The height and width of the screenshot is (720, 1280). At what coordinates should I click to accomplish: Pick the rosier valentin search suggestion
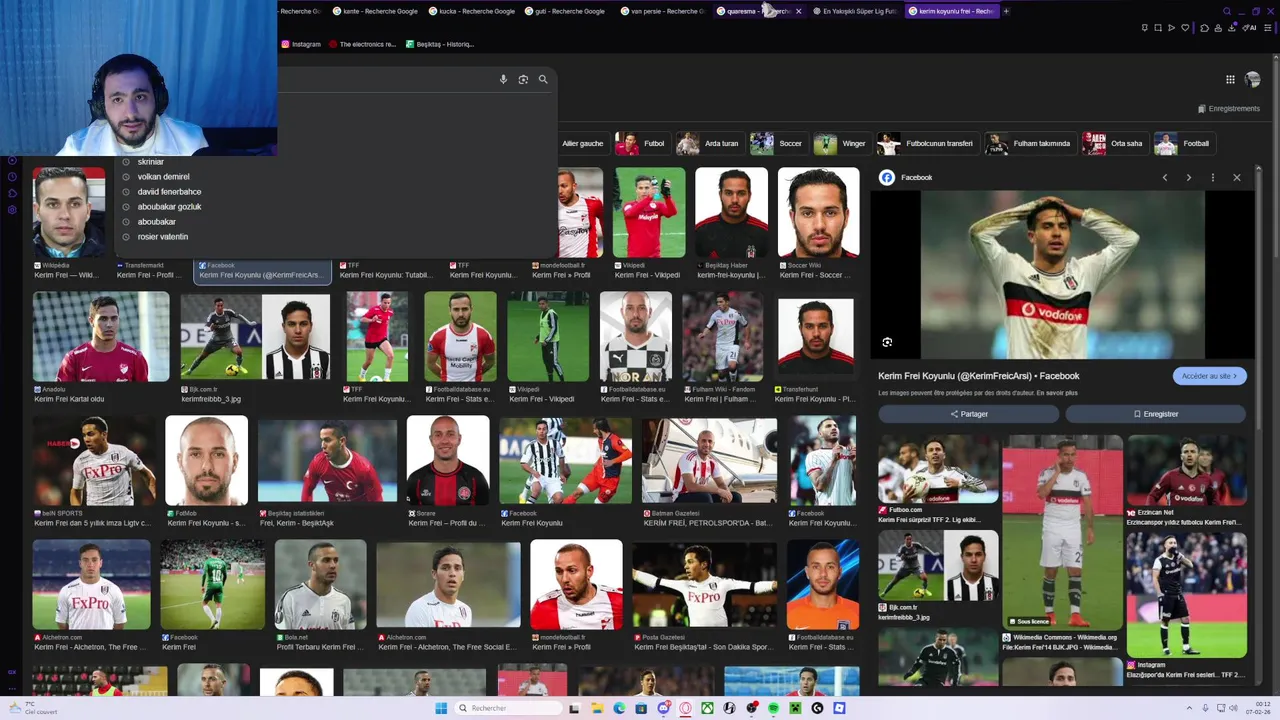(162, 236)
